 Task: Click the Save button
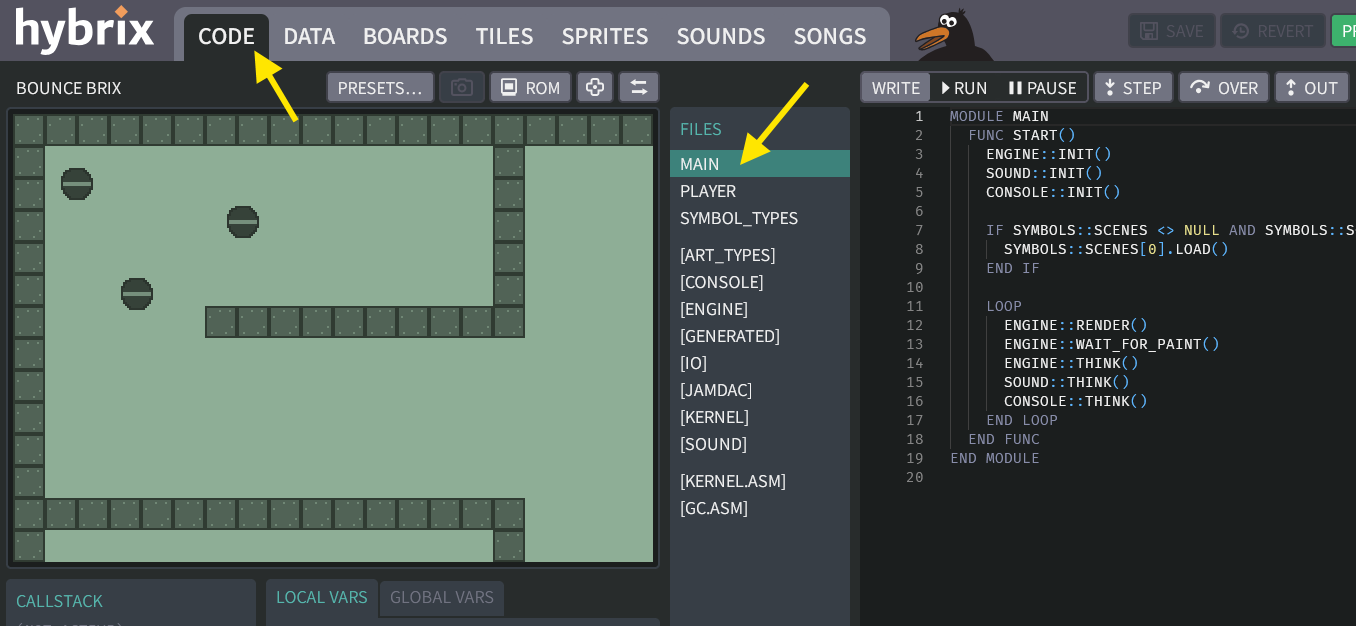coord(1171,31)
